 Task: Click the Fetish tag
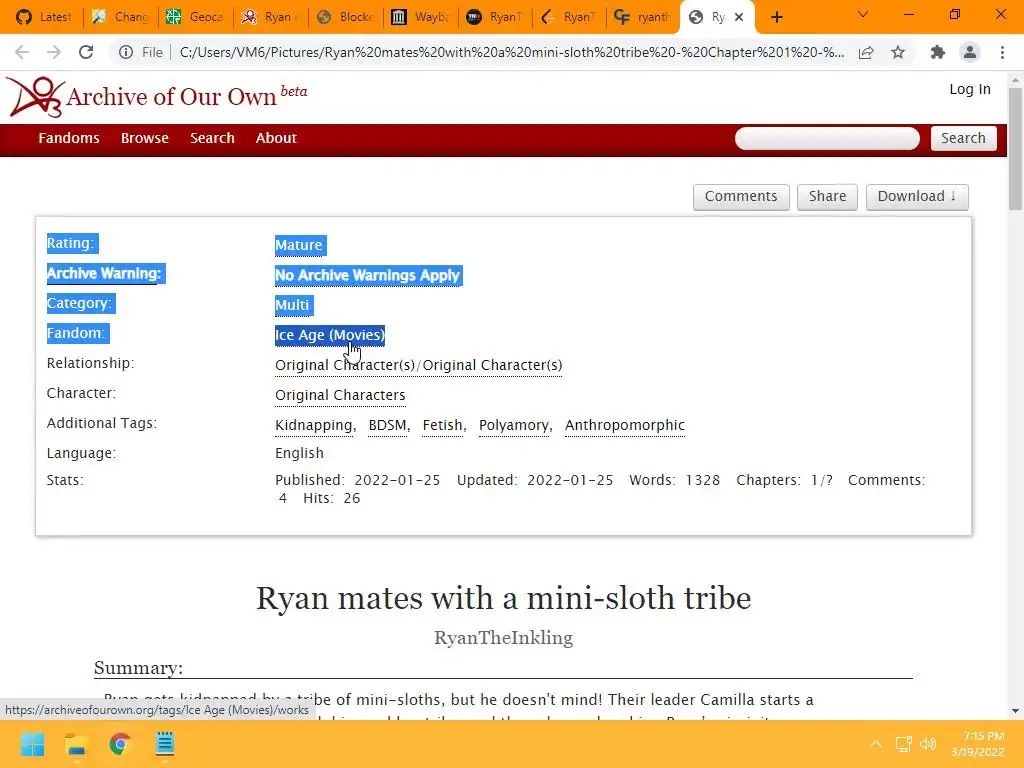tap(442, 425)
